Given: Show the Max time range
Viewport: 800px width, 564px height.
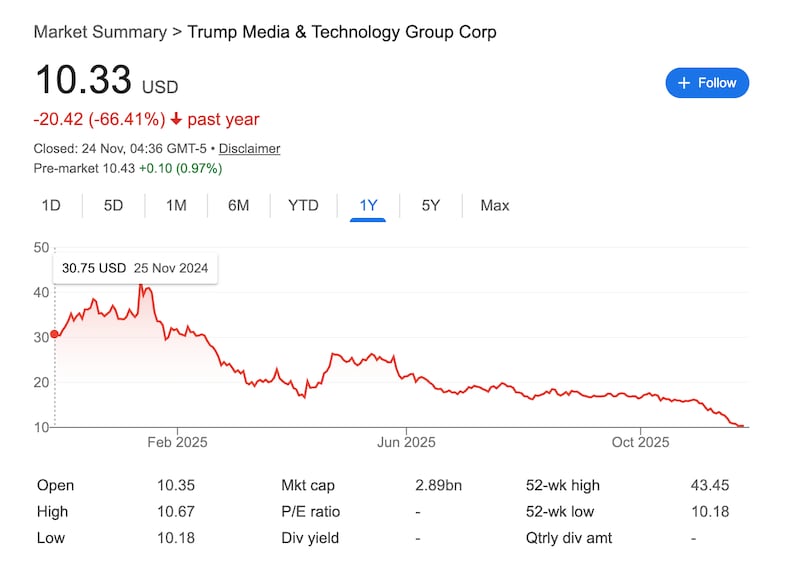Looking at the screenshot, I should [494, 206].
